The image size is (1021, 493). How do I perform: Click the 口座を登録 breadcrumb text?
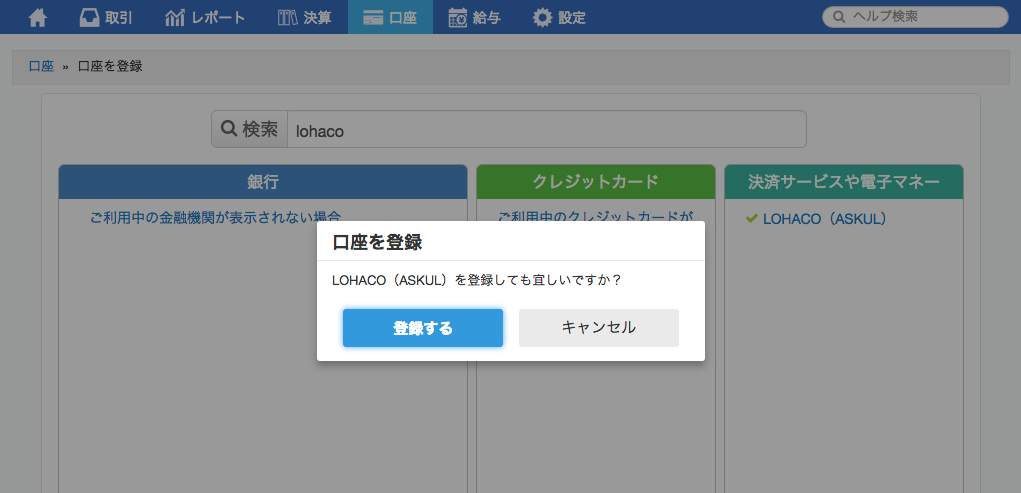(110, 66)
